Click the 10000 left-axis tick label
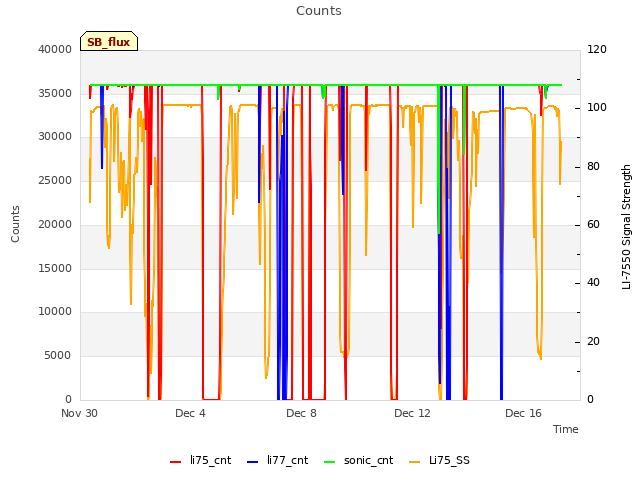640x480 pixels. [x=55, y=312]
